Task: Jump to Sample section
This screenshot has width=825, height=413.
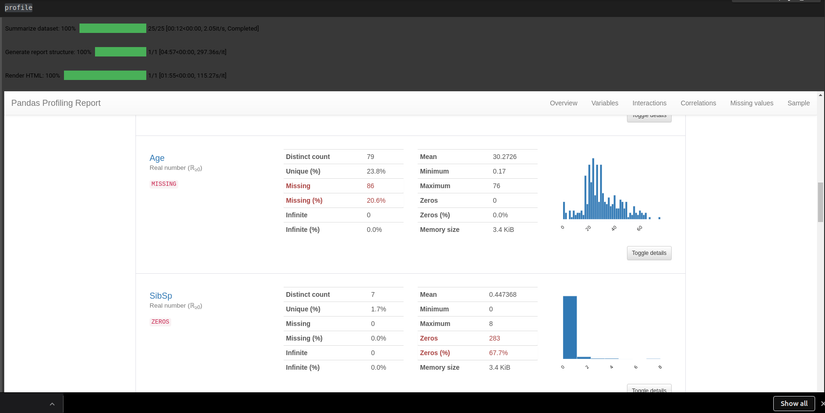Action: point(798,103)
